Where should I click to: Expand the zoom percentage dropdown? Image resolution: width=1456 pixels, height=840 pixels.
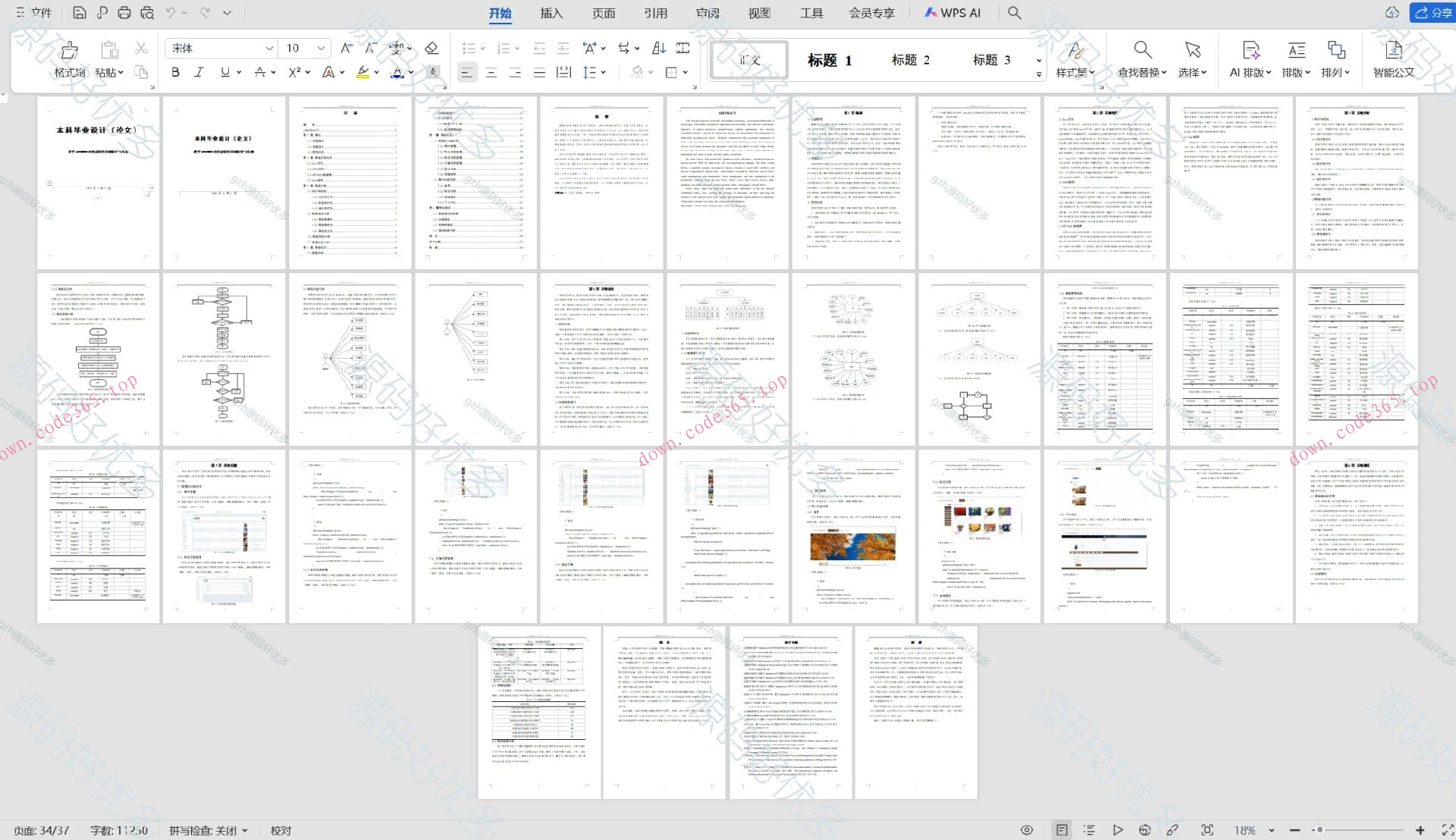(x=1272, y=830)
